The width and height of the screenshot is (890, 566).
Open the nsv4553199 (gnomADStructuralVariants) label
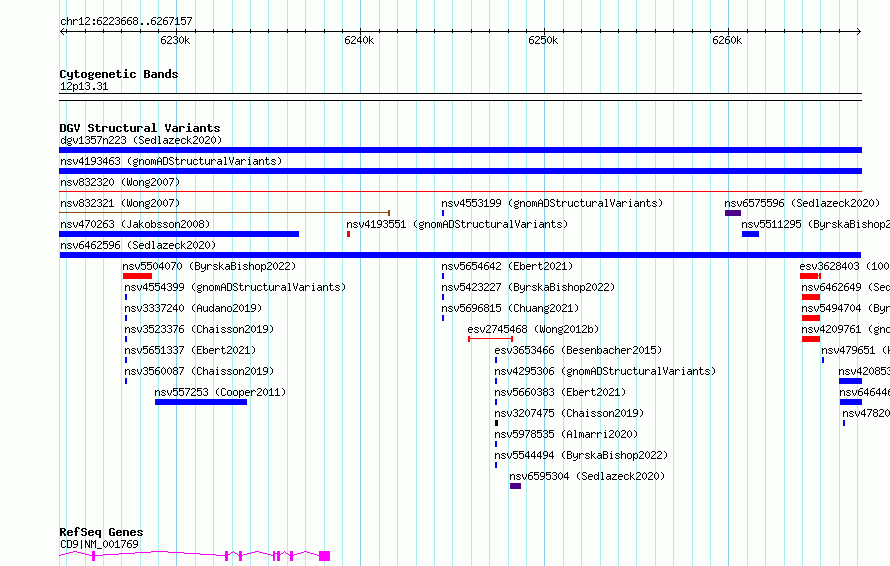(552, 203)
